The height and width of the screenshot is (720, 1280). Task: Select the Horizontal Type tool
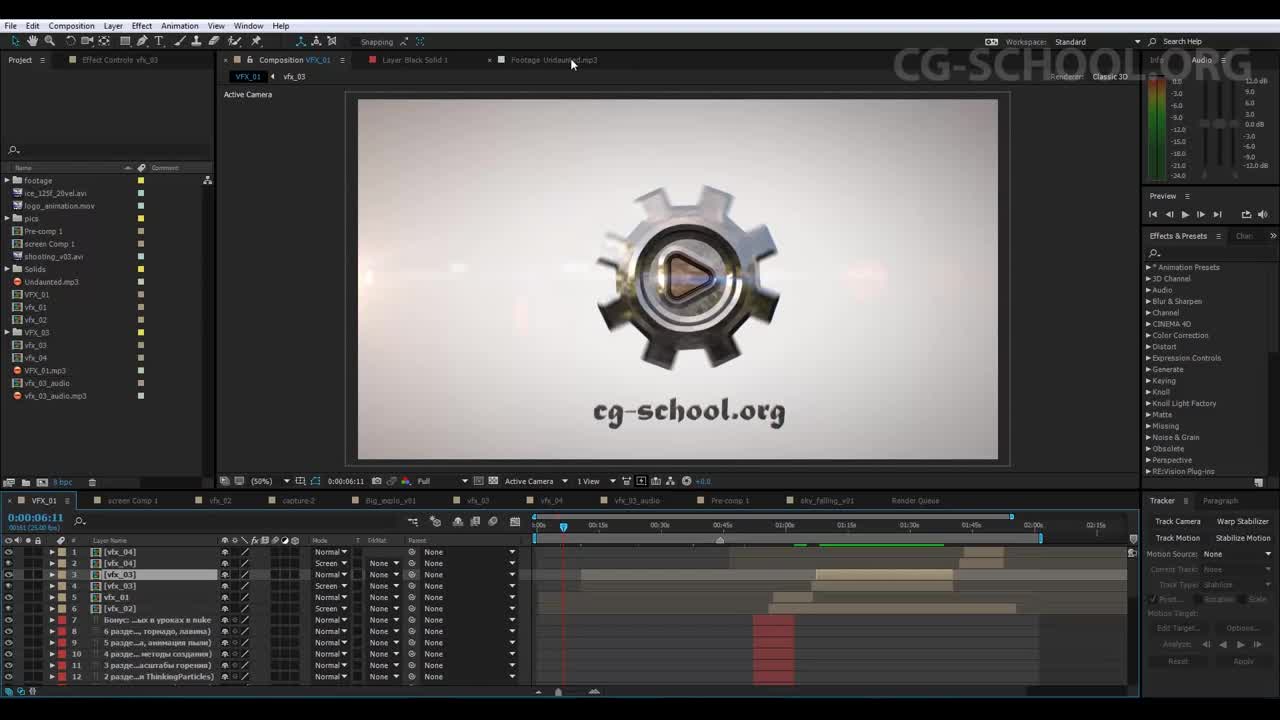[x=158, y=41]
